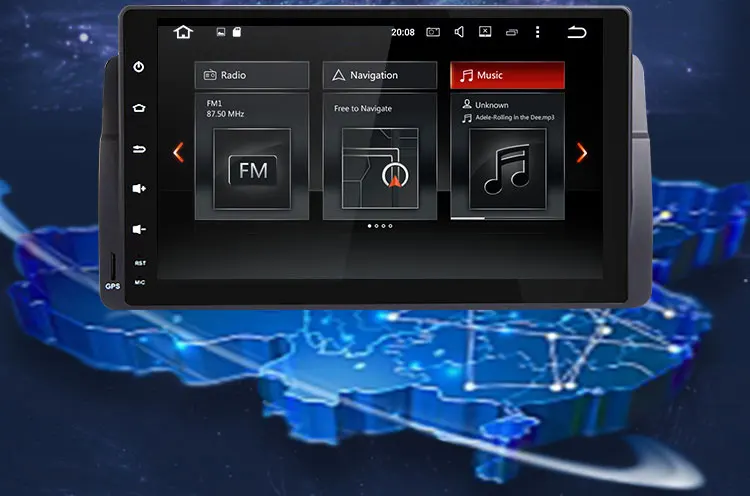Tap the Adele-Rolling in the Dee.mp3 title

(515, 117)
